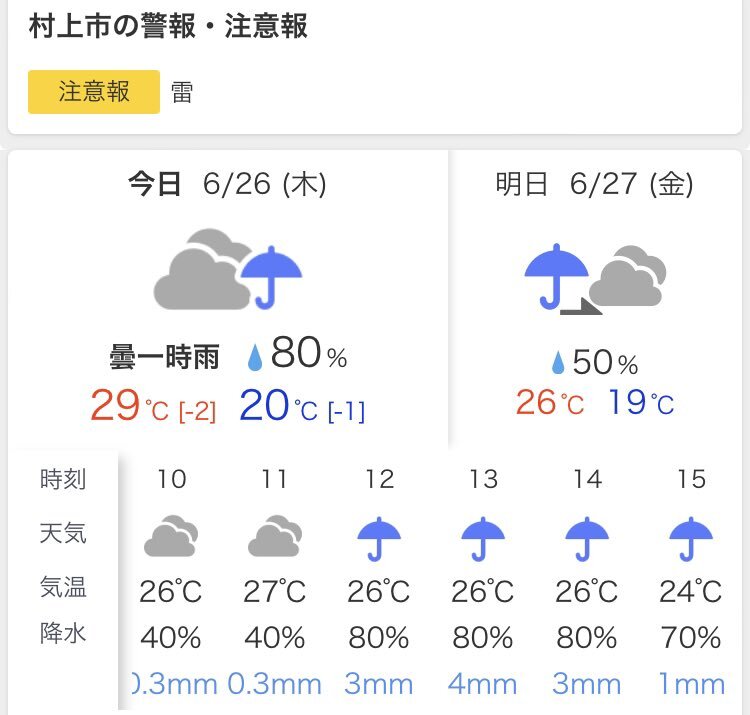
Task: Click the umbrella icon for 14 o'clock
Action: pyautogui.click(x=587, y=539)
